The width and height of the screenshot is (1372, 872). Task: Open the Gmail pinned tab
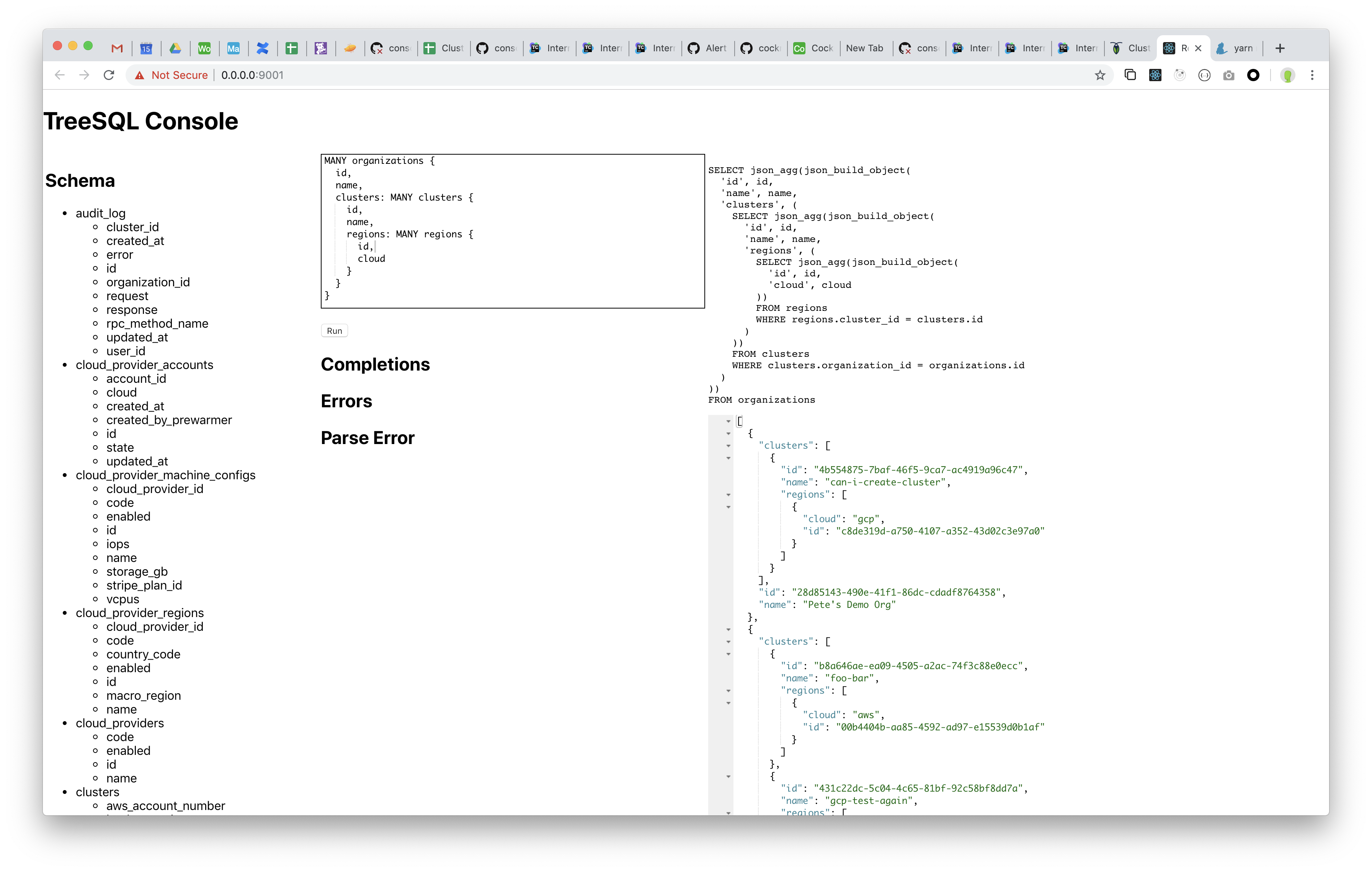(118, 48)
